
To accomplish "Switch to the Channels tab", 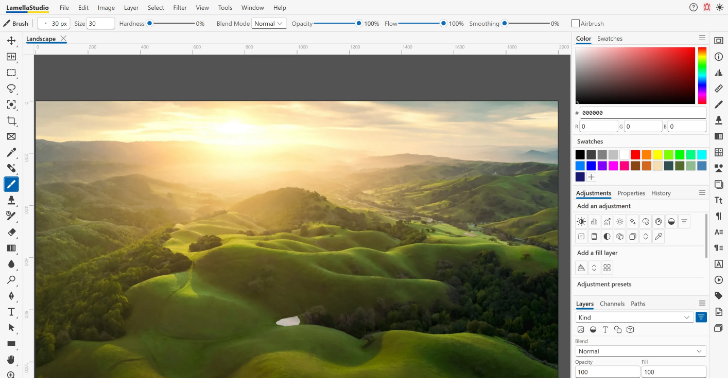I will 612,304.
